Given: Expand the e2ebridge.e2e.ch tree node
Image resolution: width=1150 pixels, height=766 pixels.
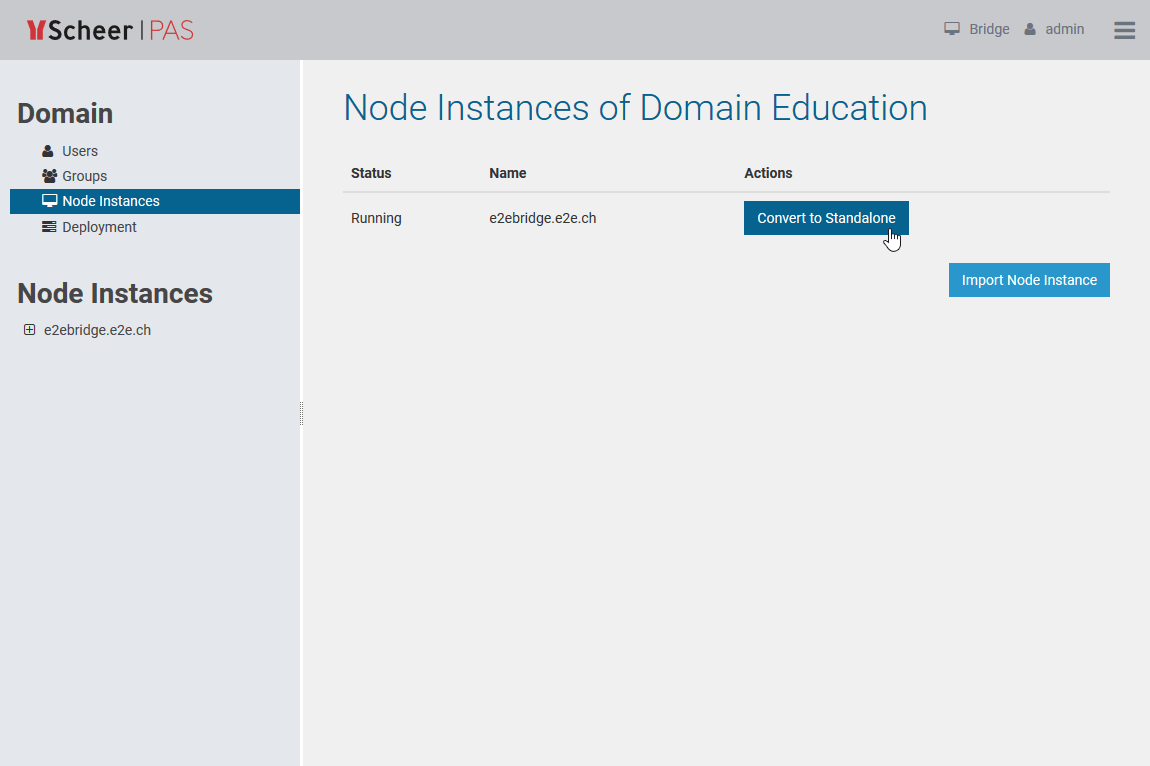Looking at the screenshot, I should coord(29,329).
